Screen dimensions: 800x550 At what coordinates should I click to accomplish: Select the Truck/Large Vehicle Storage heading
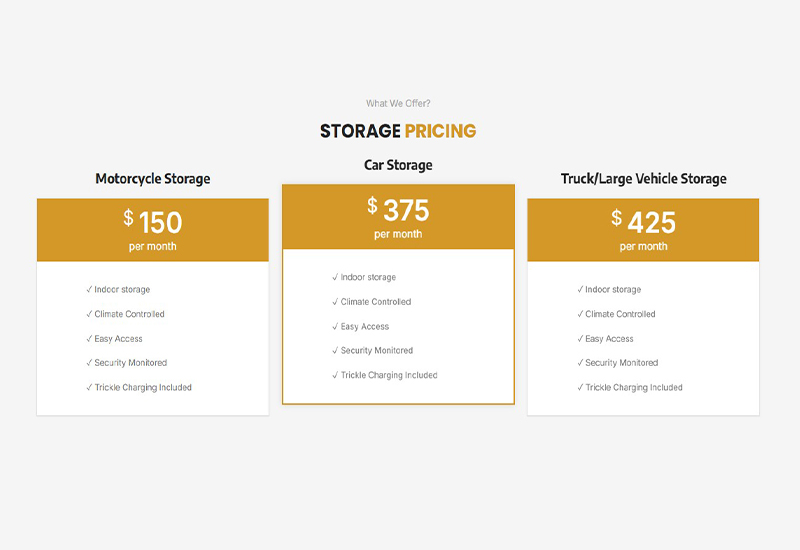643,179
